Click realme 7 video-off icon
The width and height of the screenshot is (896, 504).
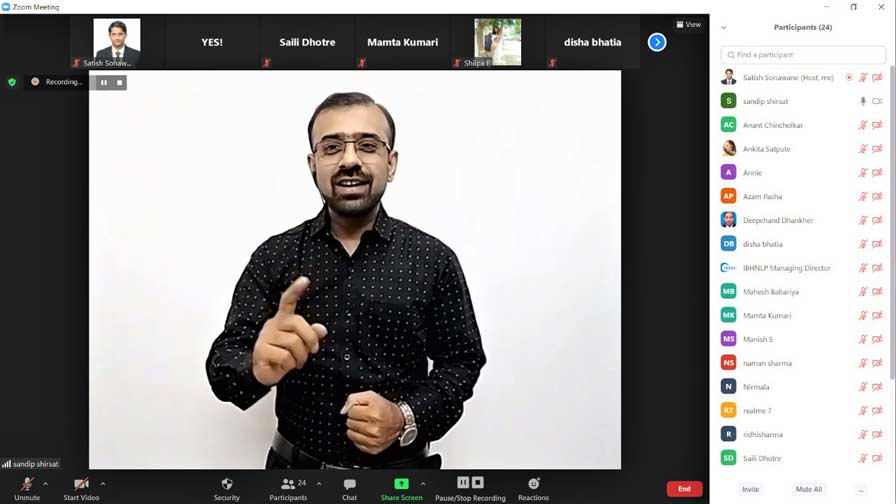tap(877, 411)
